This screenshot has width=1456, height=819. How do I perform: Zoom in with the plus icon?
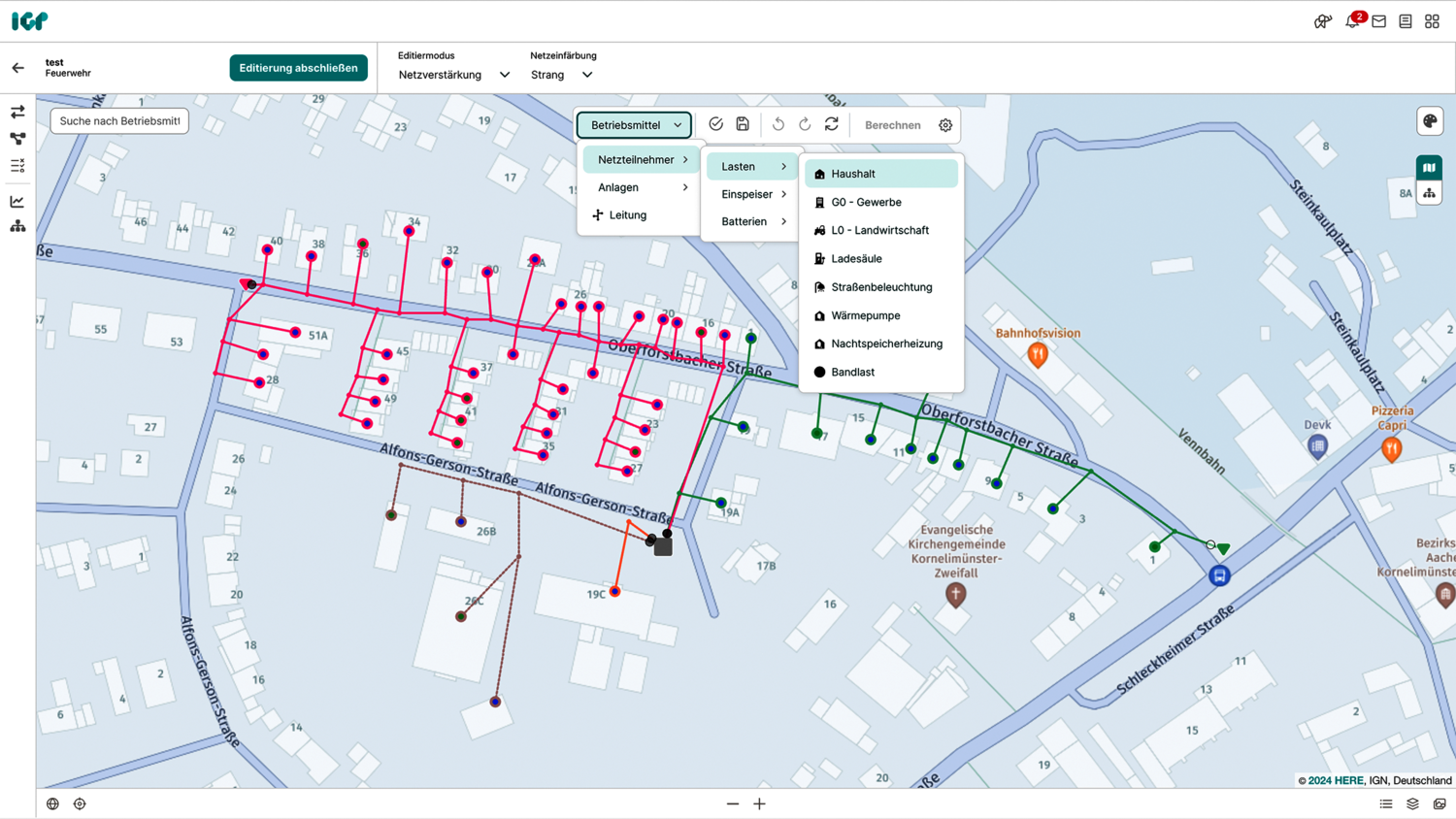click(760, 803)
